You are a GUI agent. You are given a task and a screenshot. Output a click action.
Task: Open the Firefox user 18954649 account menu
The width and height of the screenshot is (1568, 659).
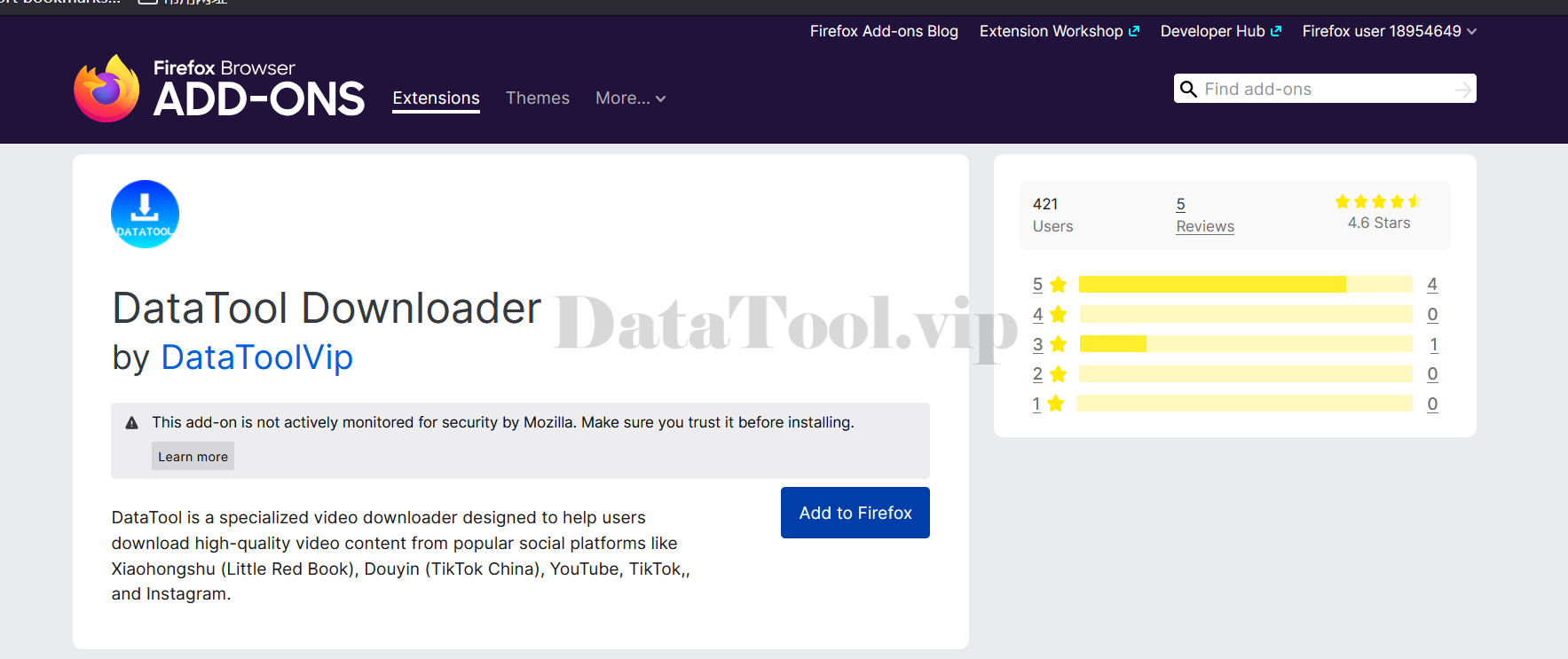pyautogui.click(x=1389, y=31)
